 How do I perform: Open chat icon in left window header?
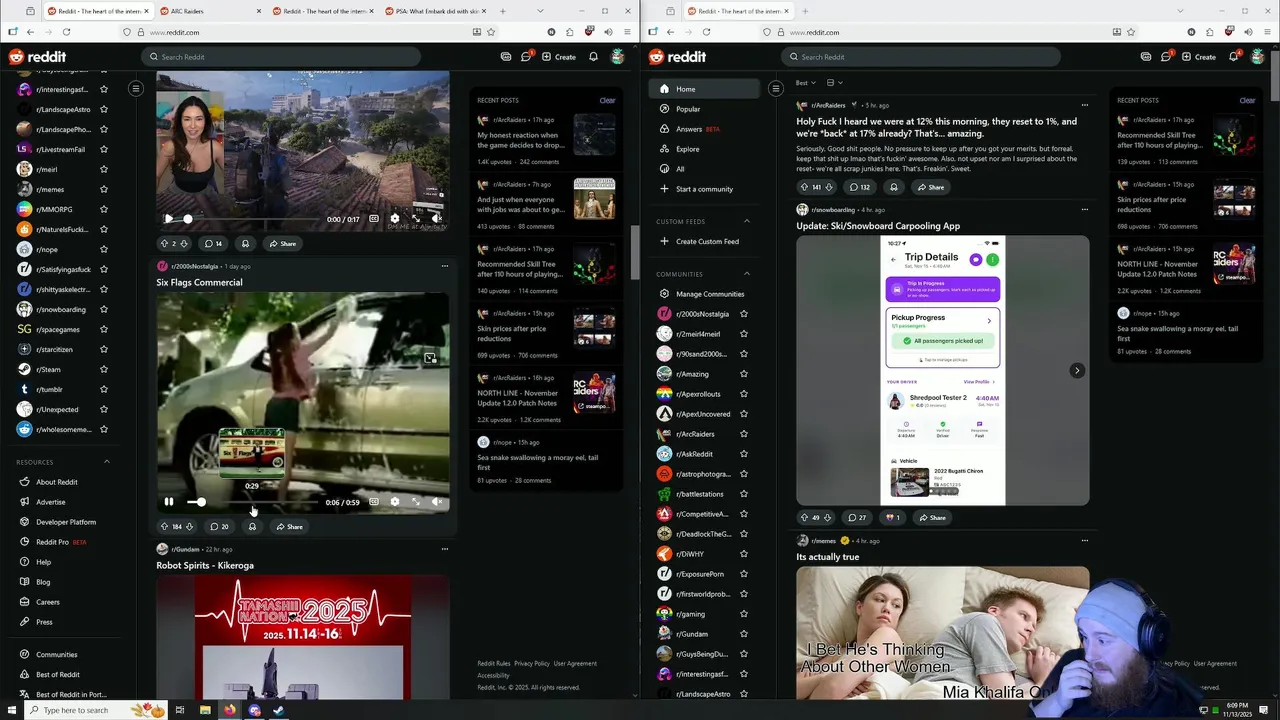pyautogui.click(x=526, y=57)
